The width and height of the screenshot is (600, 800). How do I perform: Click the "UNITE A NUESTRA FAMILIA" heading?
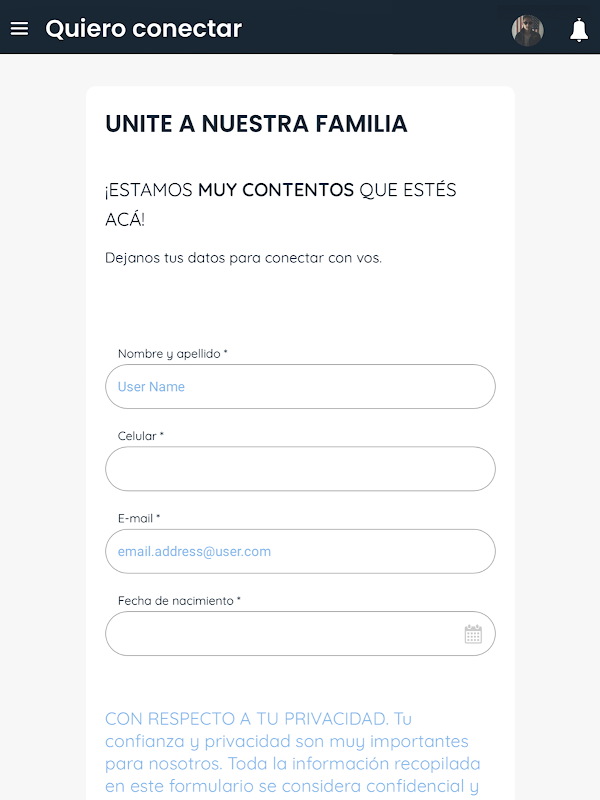point(256,124)
